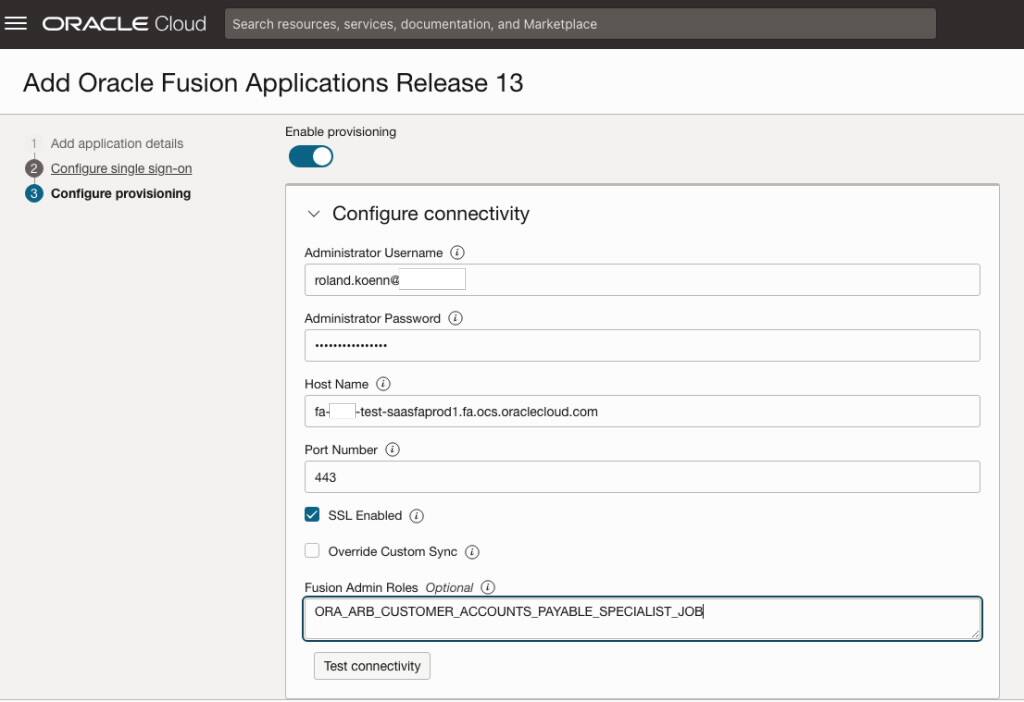Image resolution: width=1024 pixels, height=702 pixels.
Task: Collapse the Configure connectivity section
Action: (314, 213)
